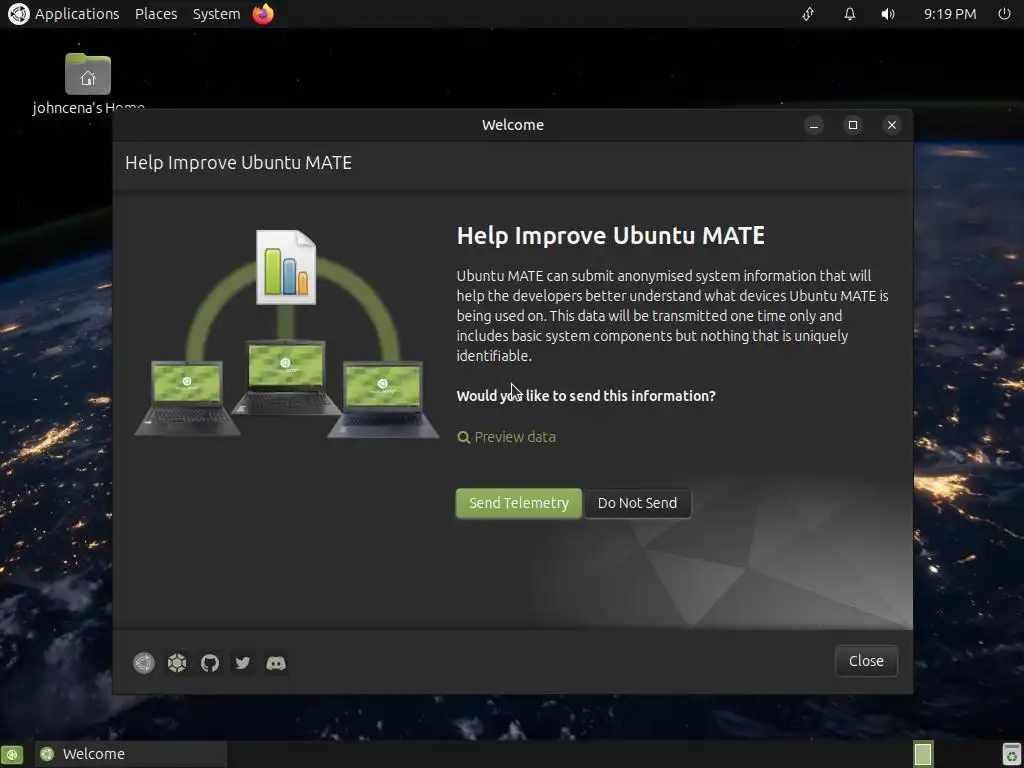Screen dimensions: 1024x768
Task: Open the Applications menu
Action: point(77,14)
